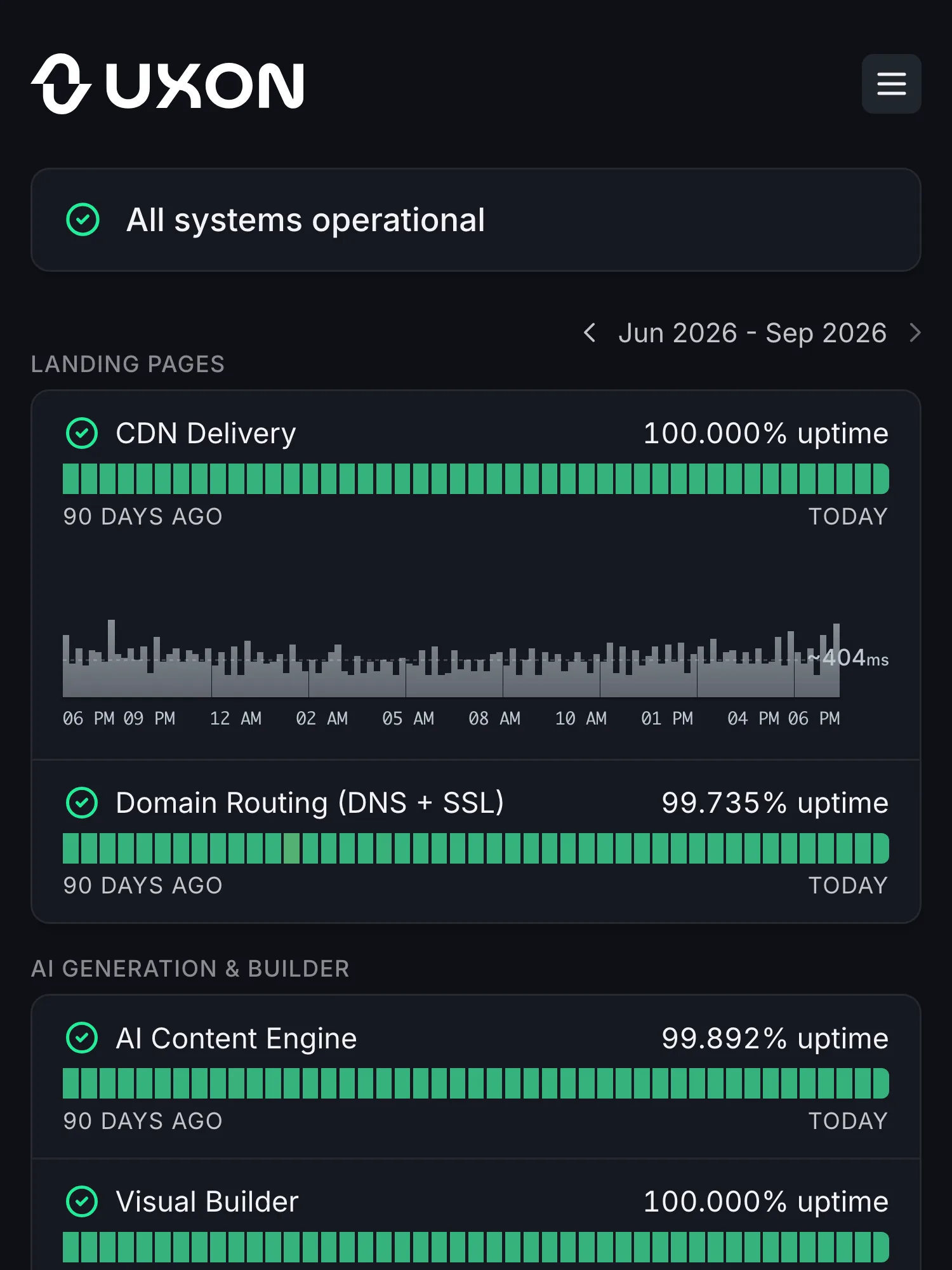Click today's bar in Visual Builder uptime

point(881,1247)
